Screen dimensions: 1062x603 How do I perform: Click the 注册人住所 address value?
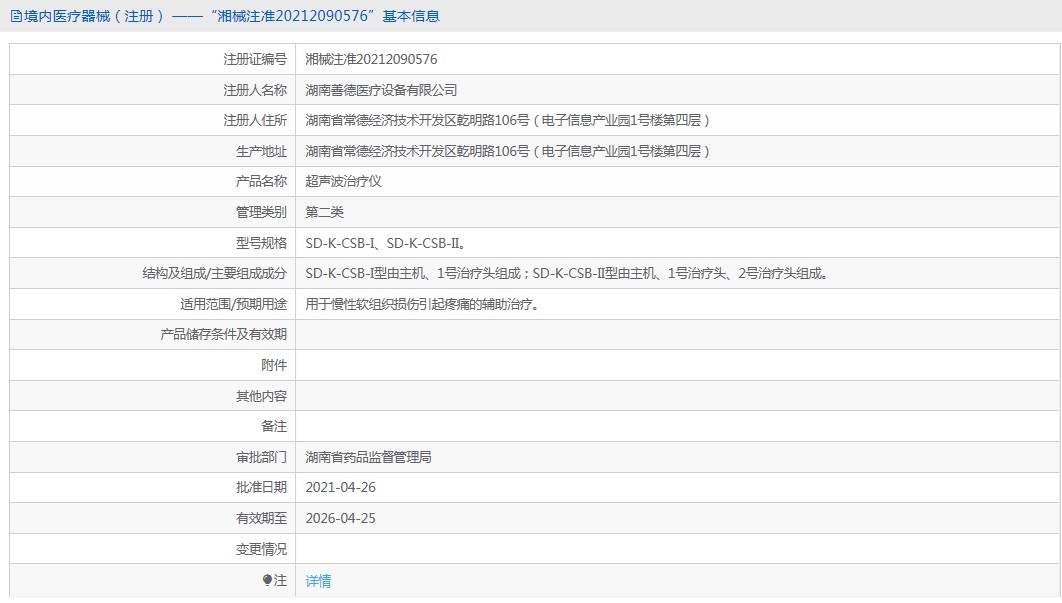click(x=507, y=121)
